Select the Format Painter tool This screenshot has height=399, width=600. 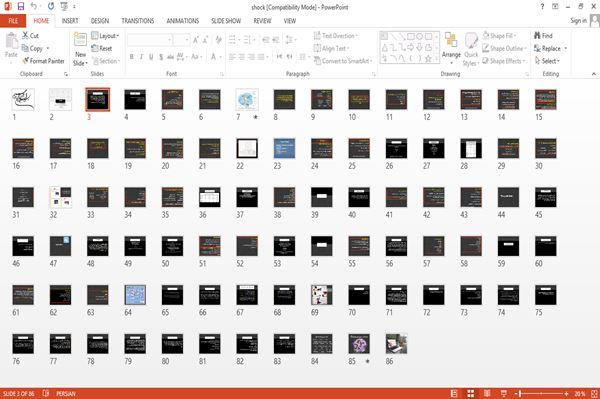43,61
